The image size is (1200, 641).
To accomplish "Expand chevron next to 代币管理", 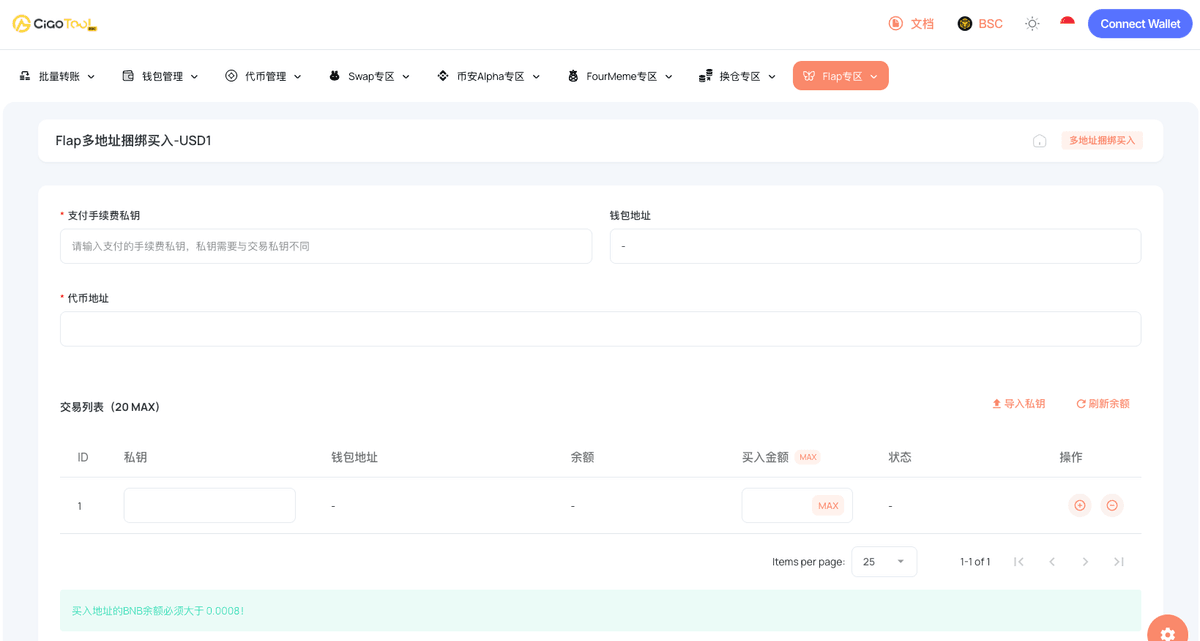I will pyautogui.click(x=297, y=77).
